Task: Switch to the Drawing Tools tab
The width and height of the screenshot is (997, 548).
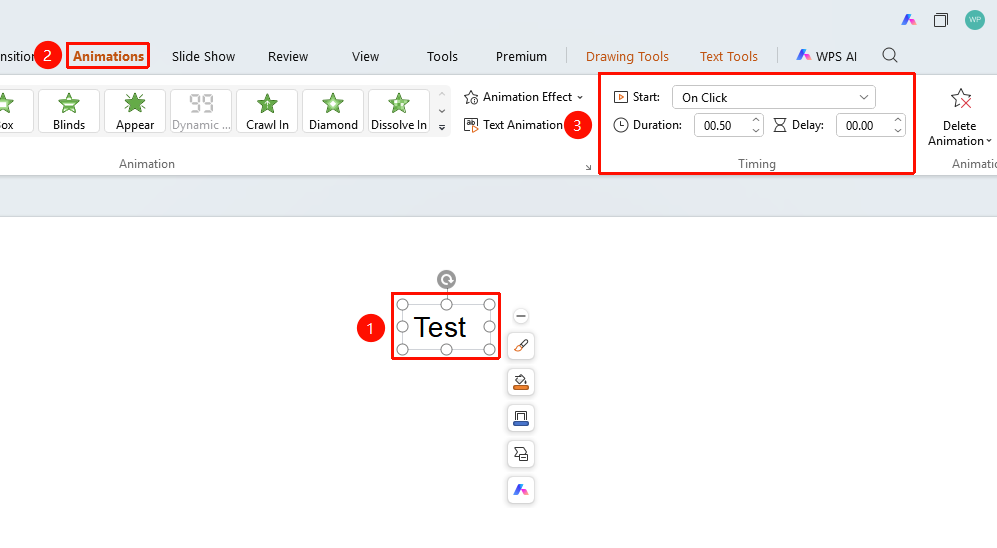Action: tap(627, 57)
